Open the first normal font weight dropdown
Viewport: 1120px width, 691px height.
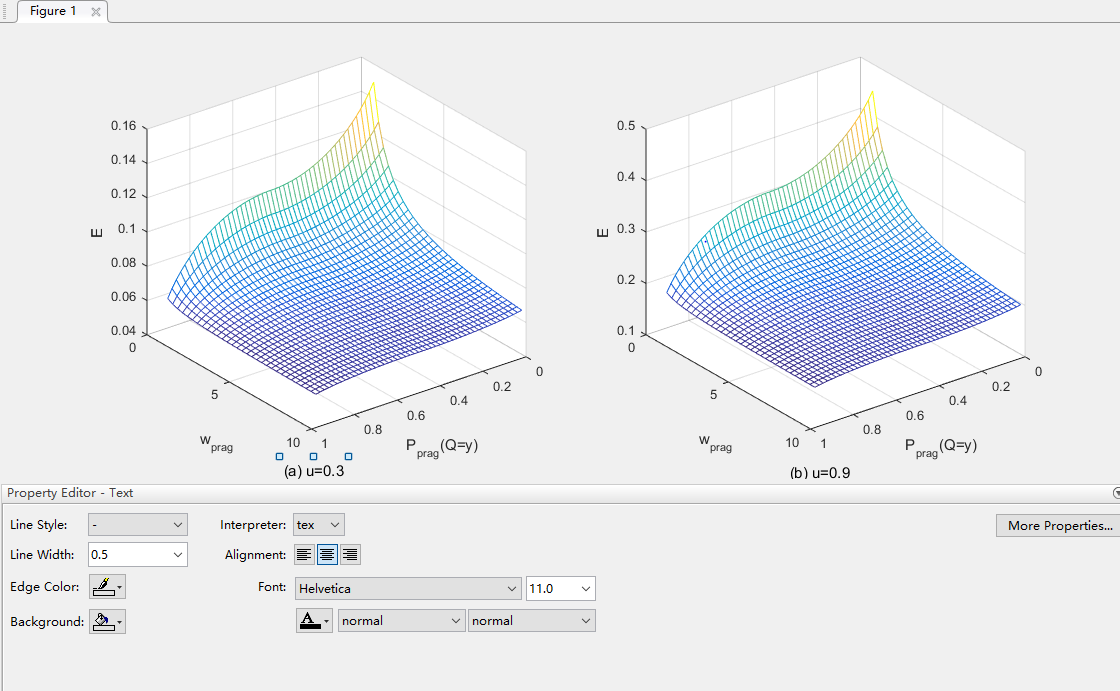(400, 620)
